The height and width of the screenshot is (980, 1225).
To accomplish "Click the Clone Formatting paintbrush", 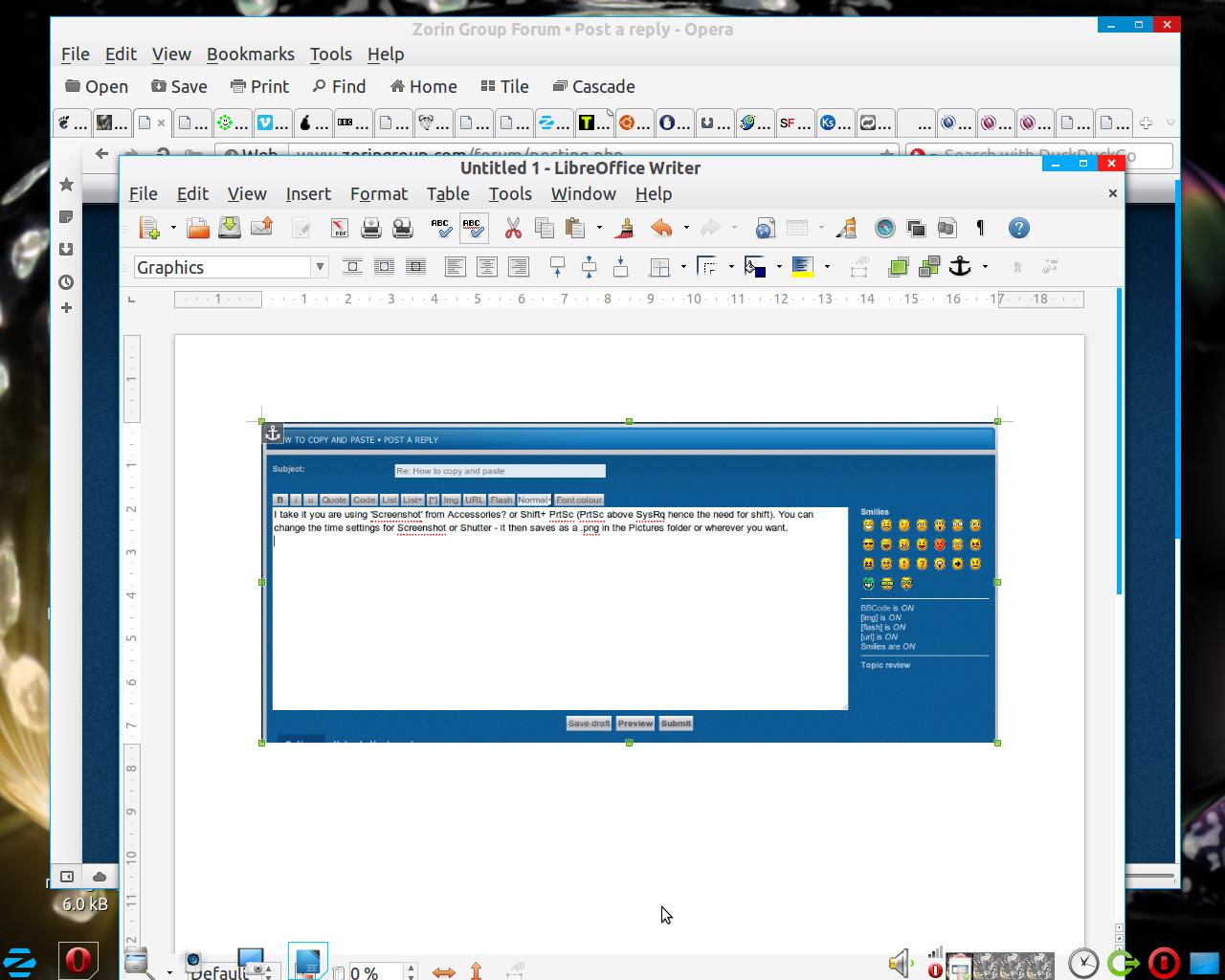I will pyautogui.click(x=626, y=228).
